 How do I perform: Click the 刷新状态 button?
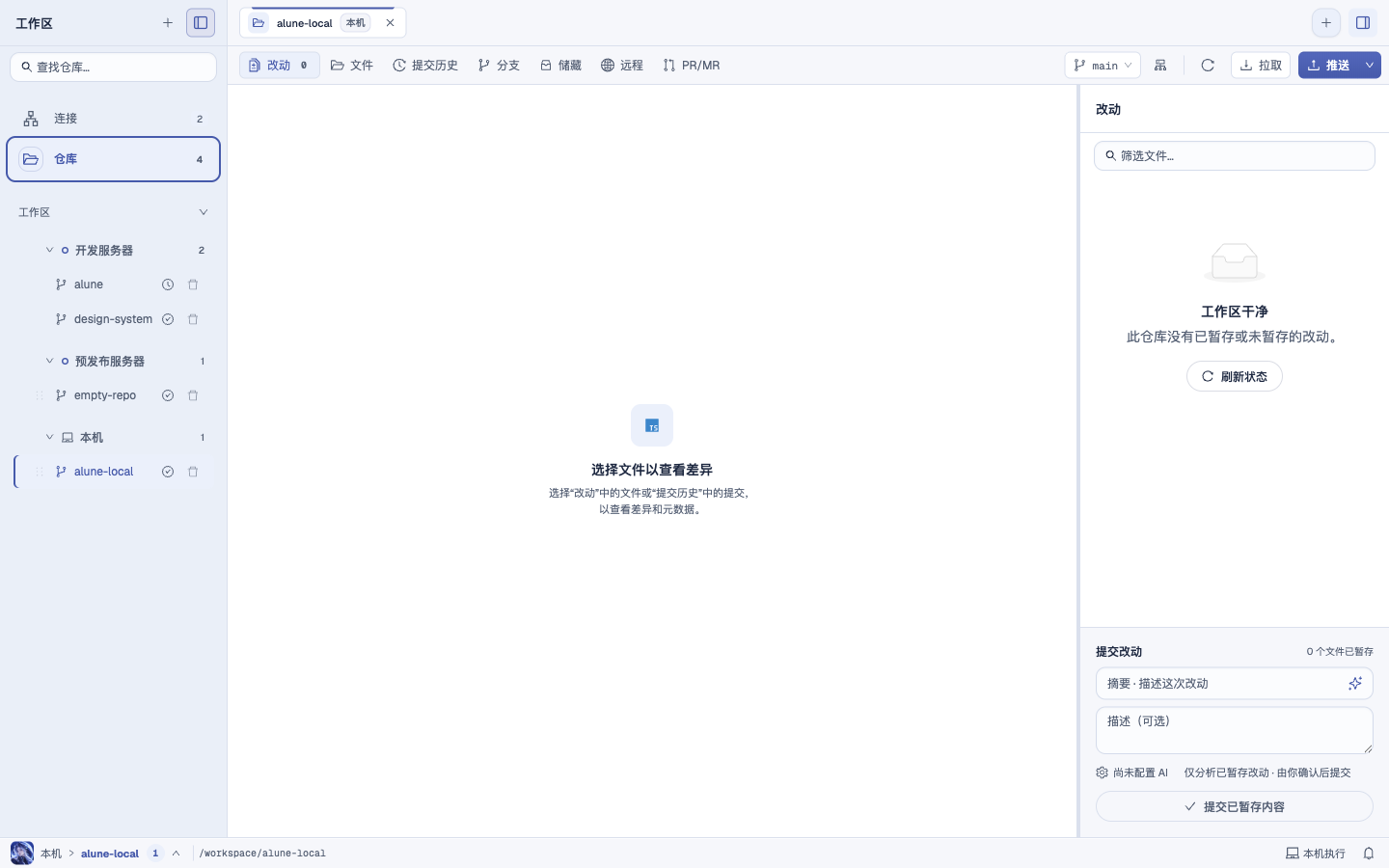coord(1235,376)
